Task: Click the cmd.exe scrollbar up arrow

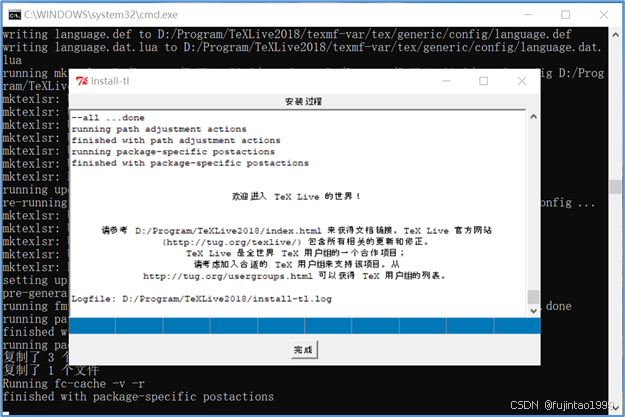Action: (615, 35)
